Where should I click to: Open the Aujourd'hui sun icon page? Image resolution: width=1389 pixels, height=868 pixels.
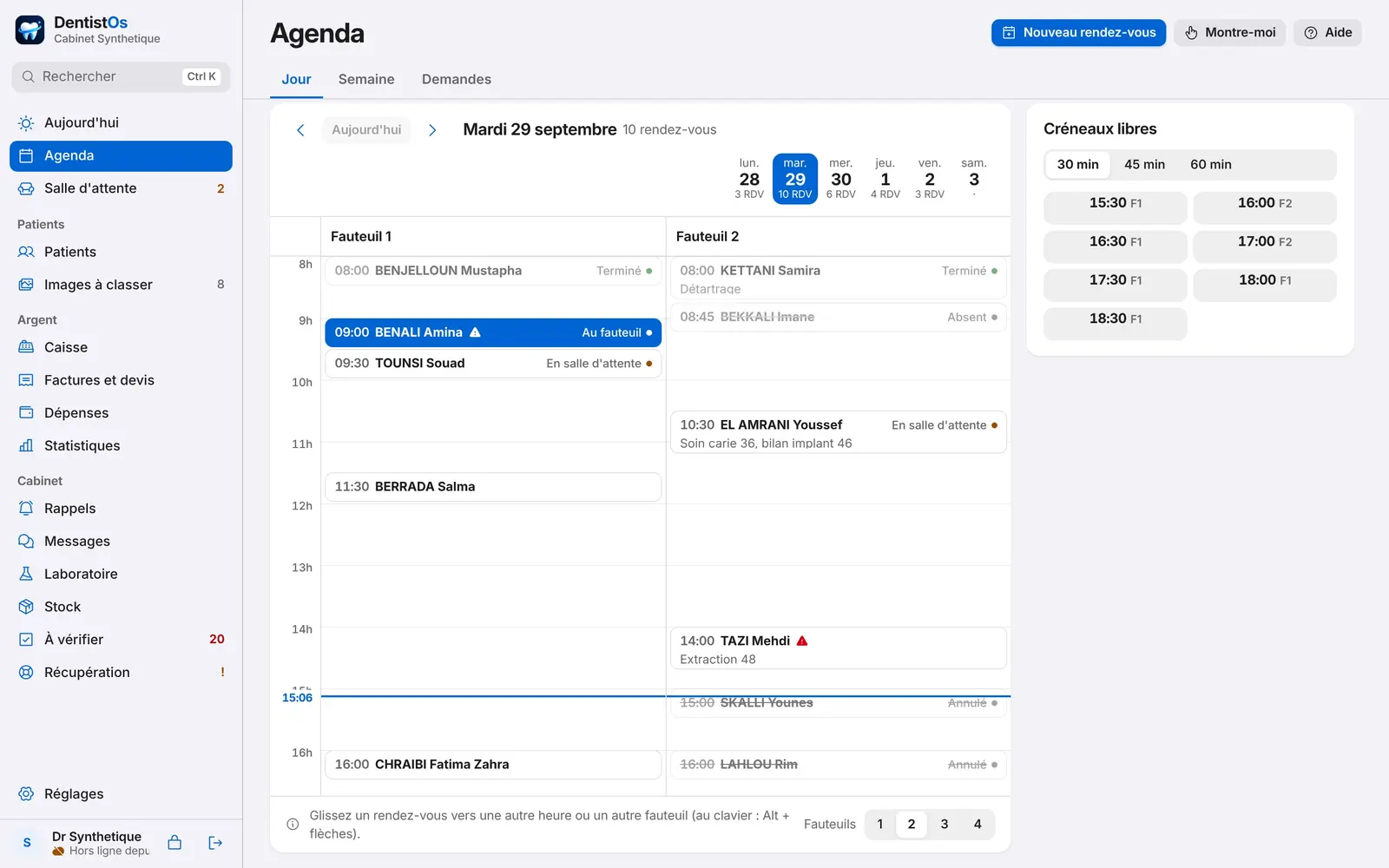(x=26, y=122)
